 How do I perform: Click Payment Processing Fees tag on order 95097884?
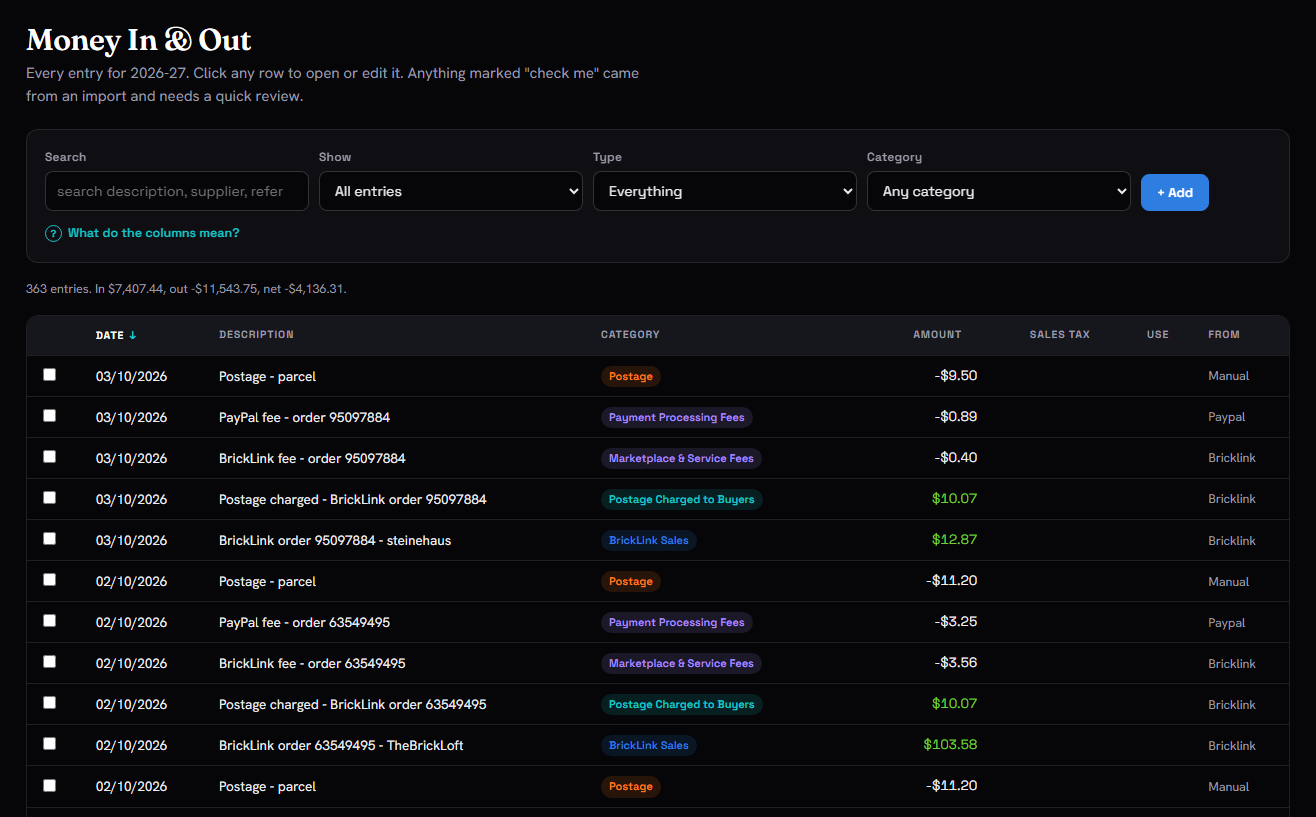coord(677,417)
